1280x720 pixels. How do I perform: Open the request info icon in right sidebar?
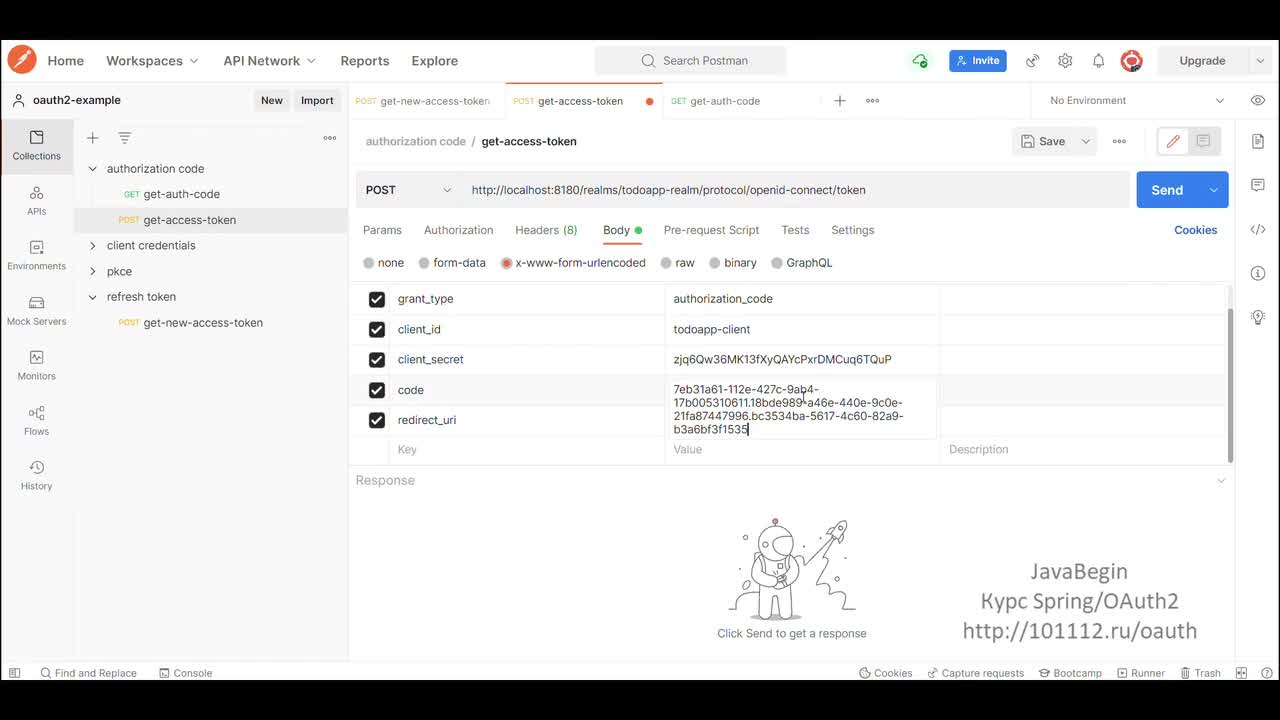click(x=1258, y=273)
